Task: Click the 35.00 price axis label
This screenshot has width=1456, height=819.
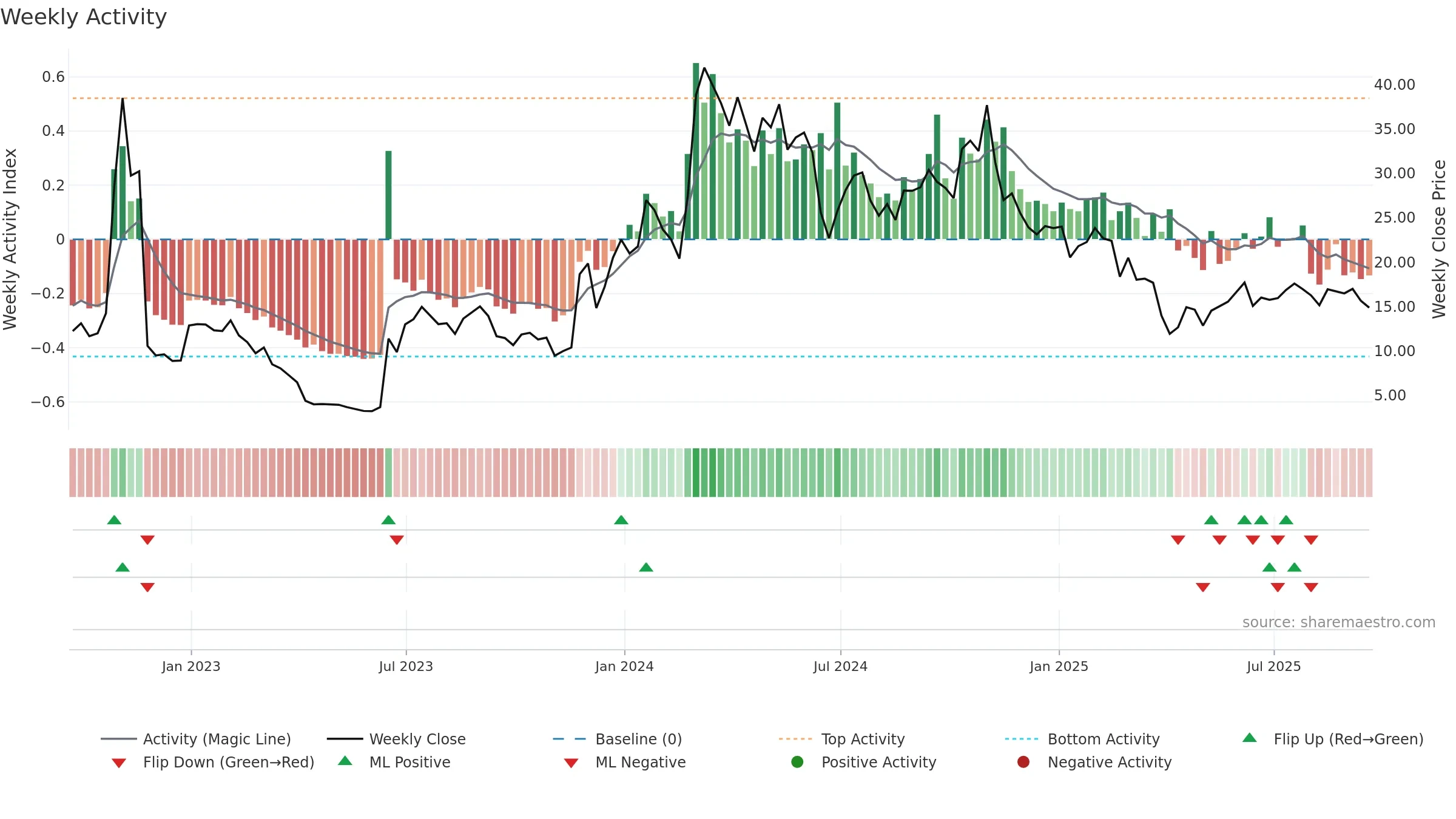Action: pos(1395,129)
